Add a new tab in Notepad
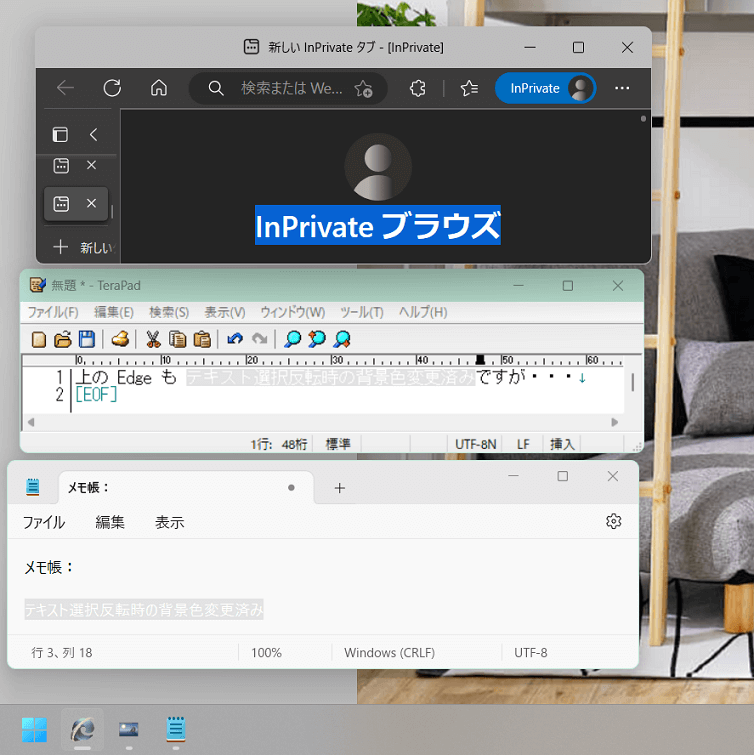Image resolution: width=754 pixels, height=755 pixels. [x=340, y=488]
